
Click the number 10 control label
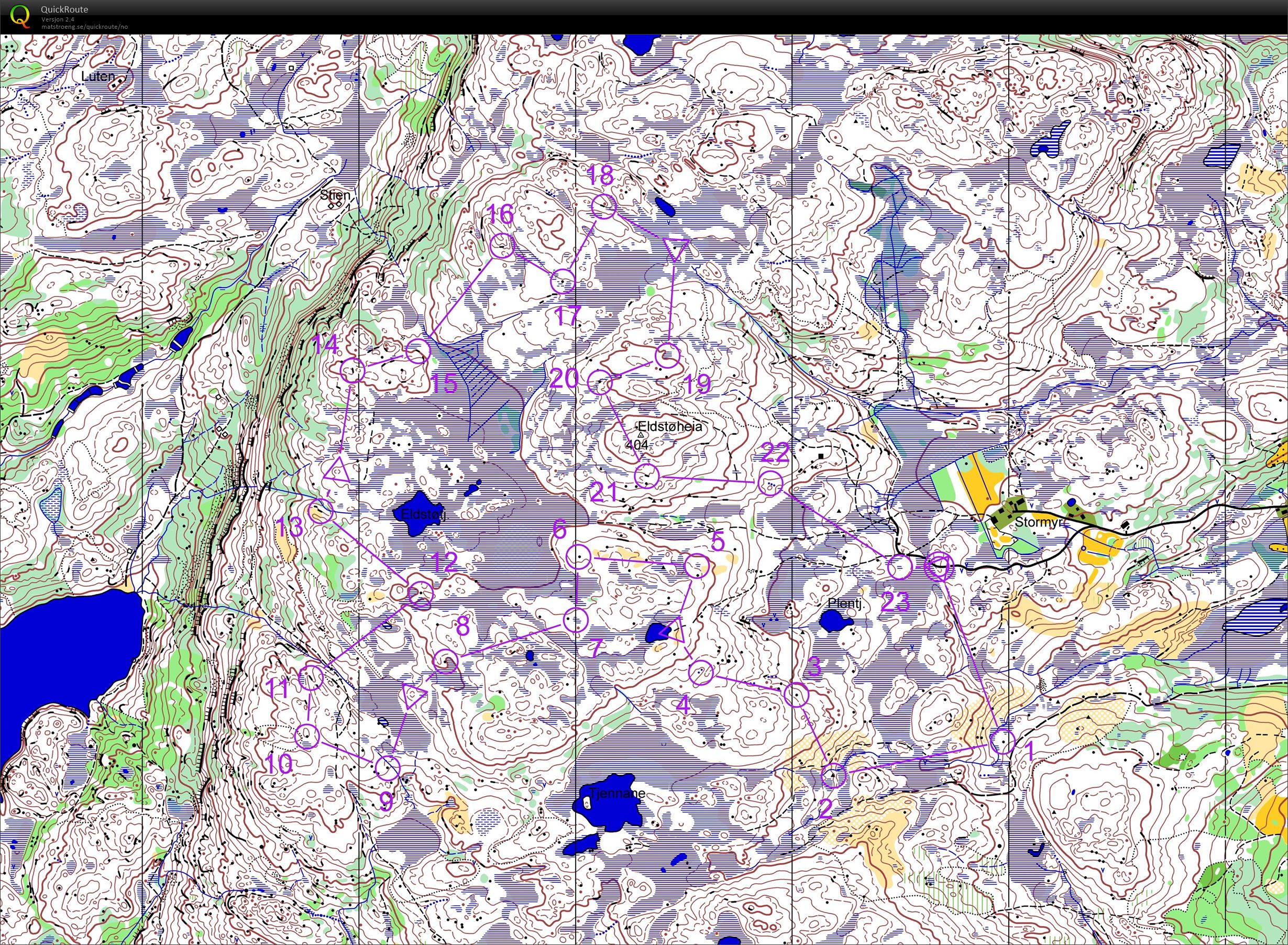(280, 764)
